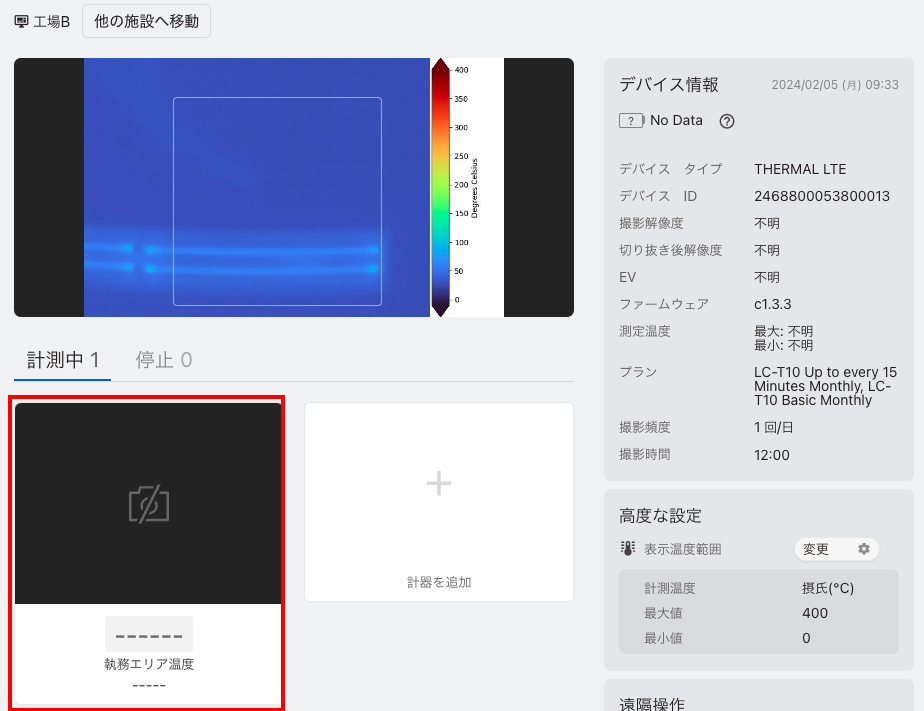
Task: Click the 表示温度範囲 label
Action: (682, 549)
